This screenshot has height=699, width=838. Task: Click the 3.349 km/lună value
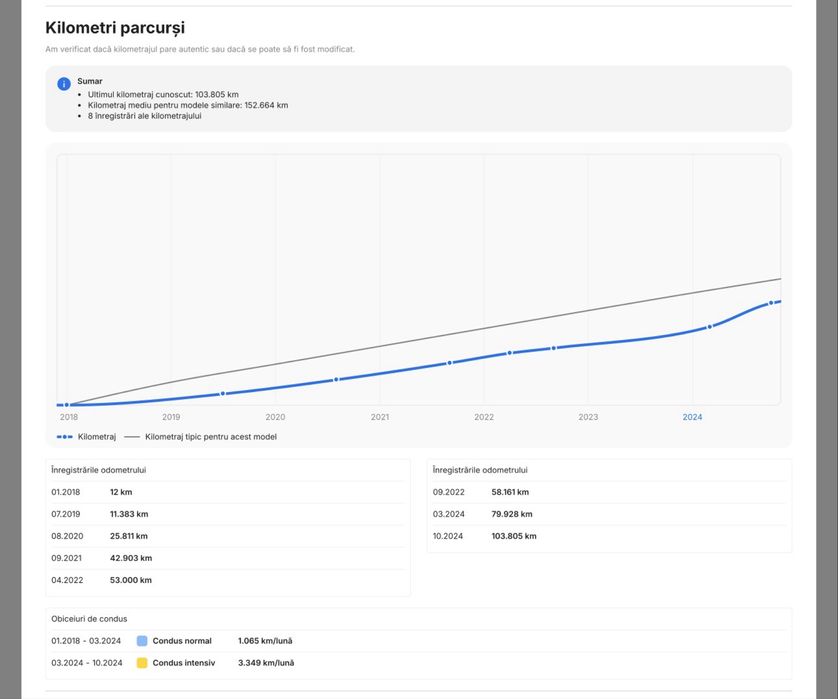pos(266,663)
